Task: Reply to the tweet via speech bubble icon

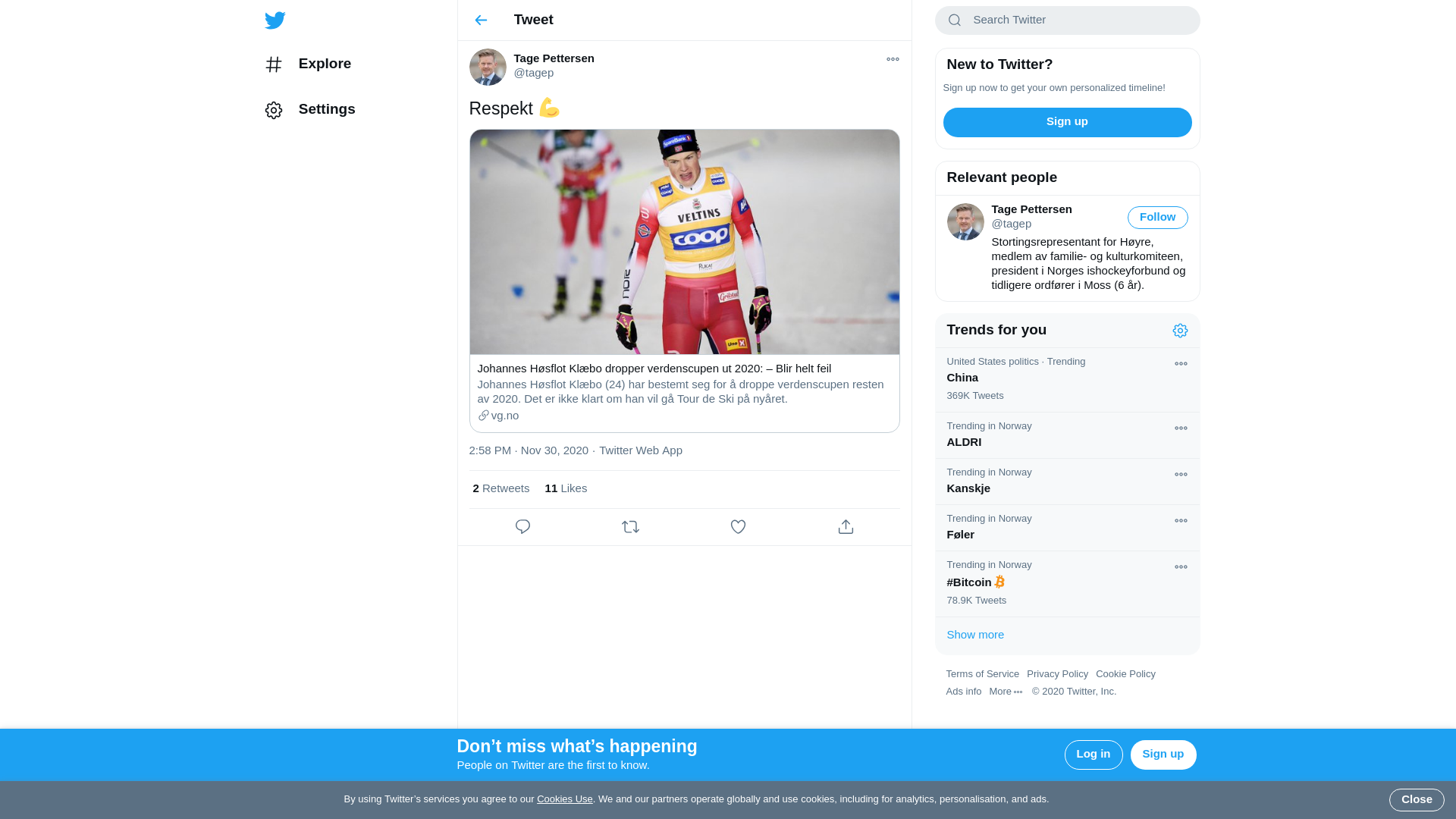Action: click(x=522, y=527)
